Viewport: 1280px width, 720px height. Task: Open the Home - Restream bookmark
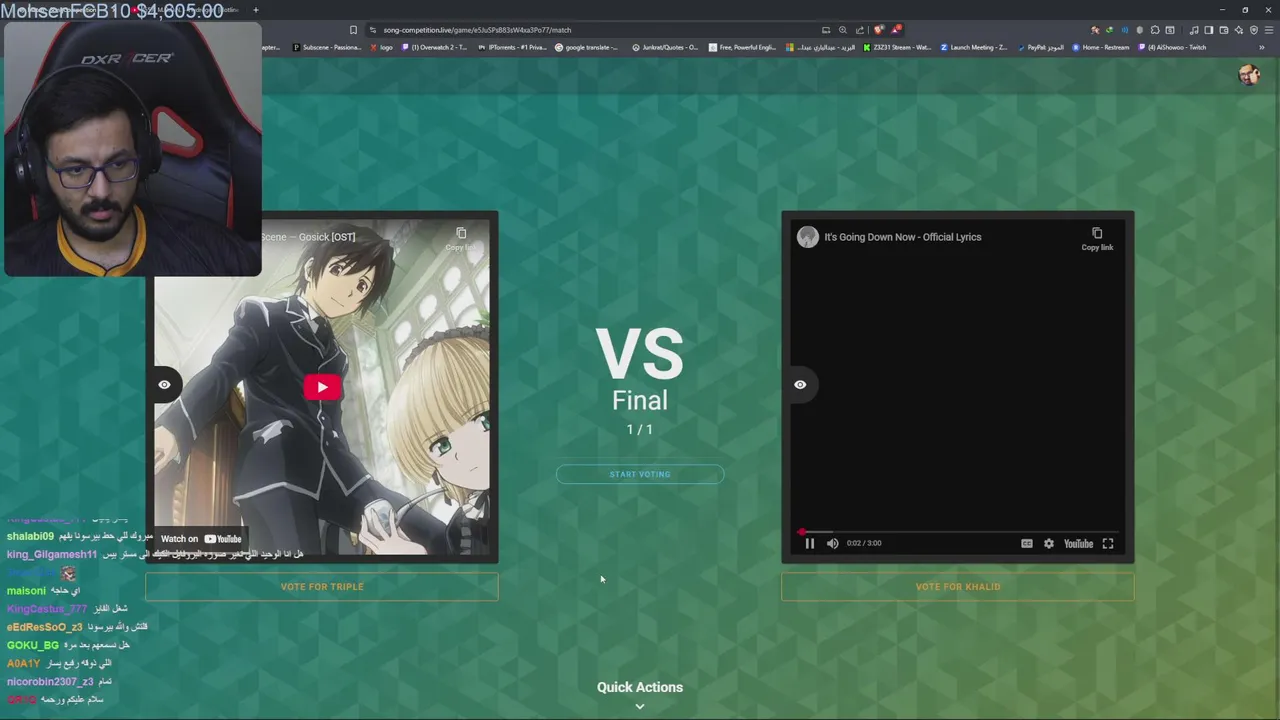click(1101, 47)
